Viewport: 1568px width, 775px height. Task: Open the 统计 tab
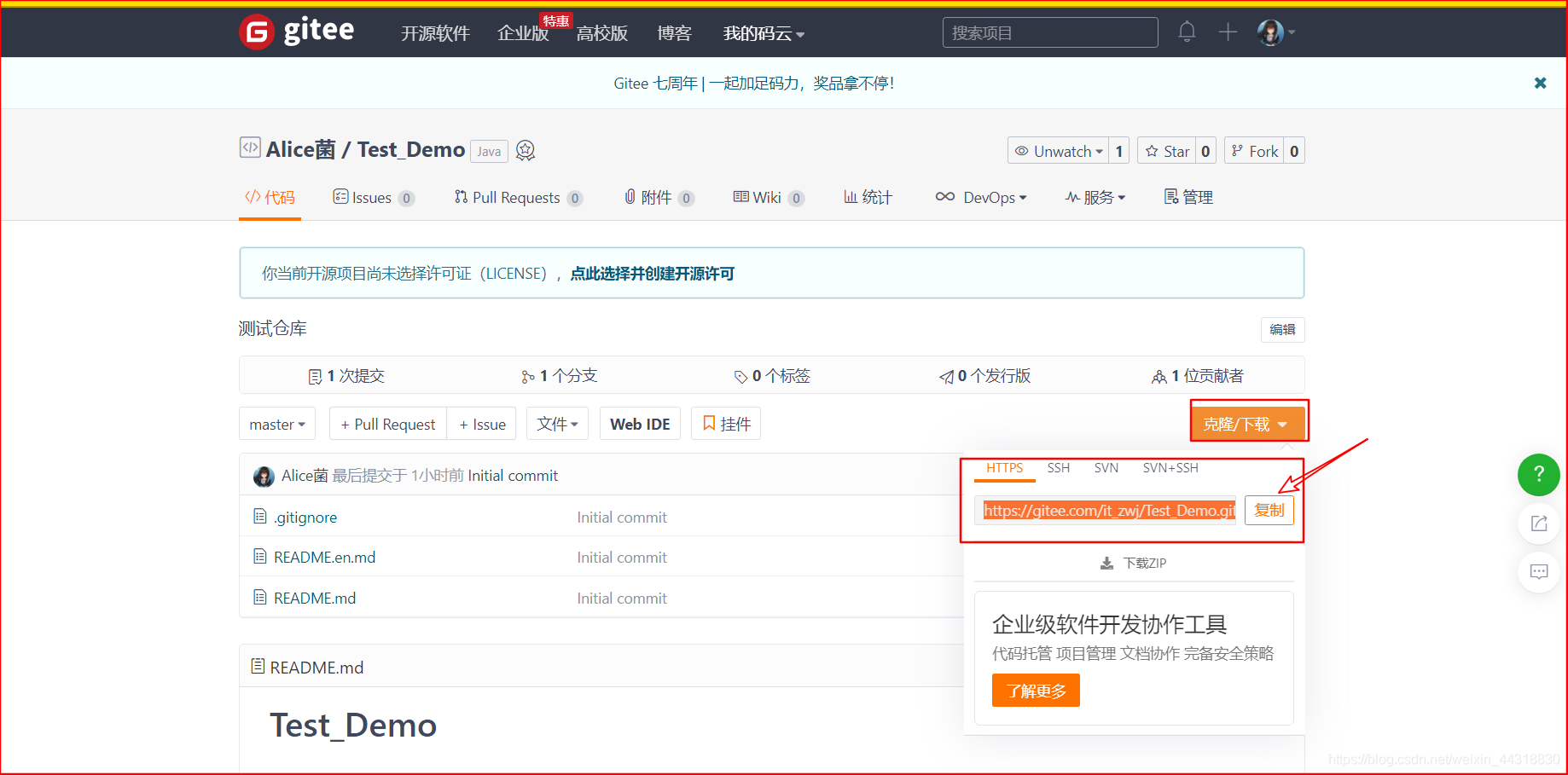click(868, 197)
